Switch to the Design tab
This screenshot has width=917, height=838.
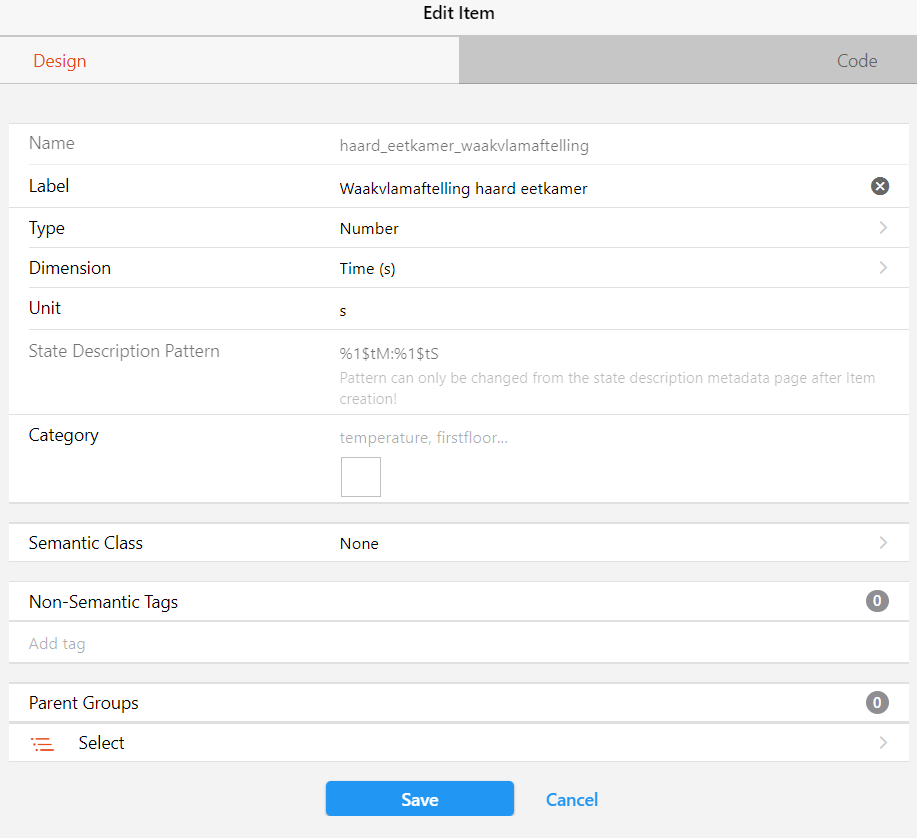click(x=60, y=61)
